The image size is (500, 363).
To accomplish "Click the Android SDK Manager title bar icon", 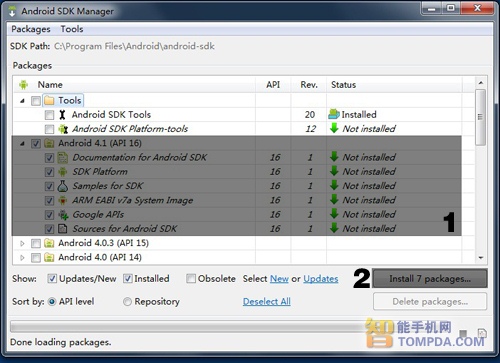I will point(12,11).
